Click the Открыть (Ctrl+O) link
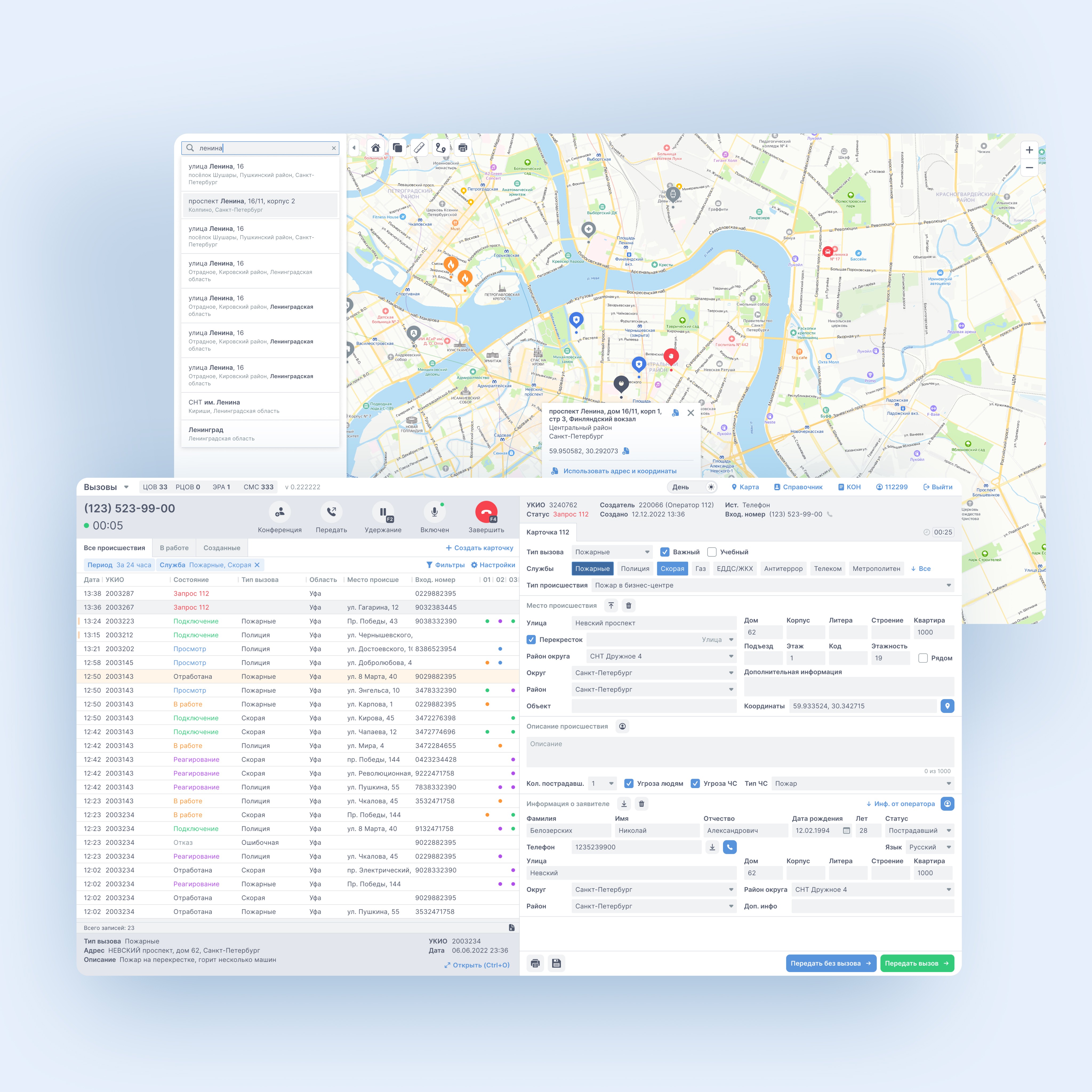Image resolution: width=1092 pixels, height=1092 pixels. pyautogui.click(x=476, y=965)
